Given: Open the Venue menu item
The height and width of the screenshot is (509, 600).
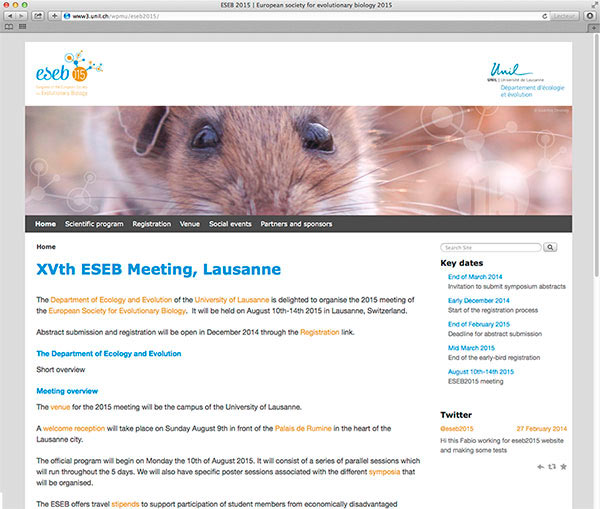Looking at the screenshot, I should [190, 224].
